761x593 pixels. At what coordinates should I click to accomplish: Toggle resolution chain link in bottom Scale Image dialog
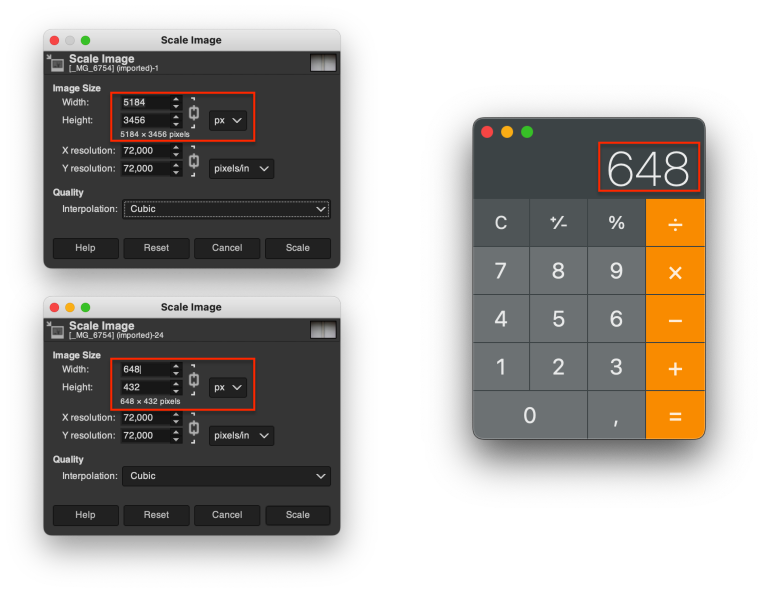coord(194,428)
